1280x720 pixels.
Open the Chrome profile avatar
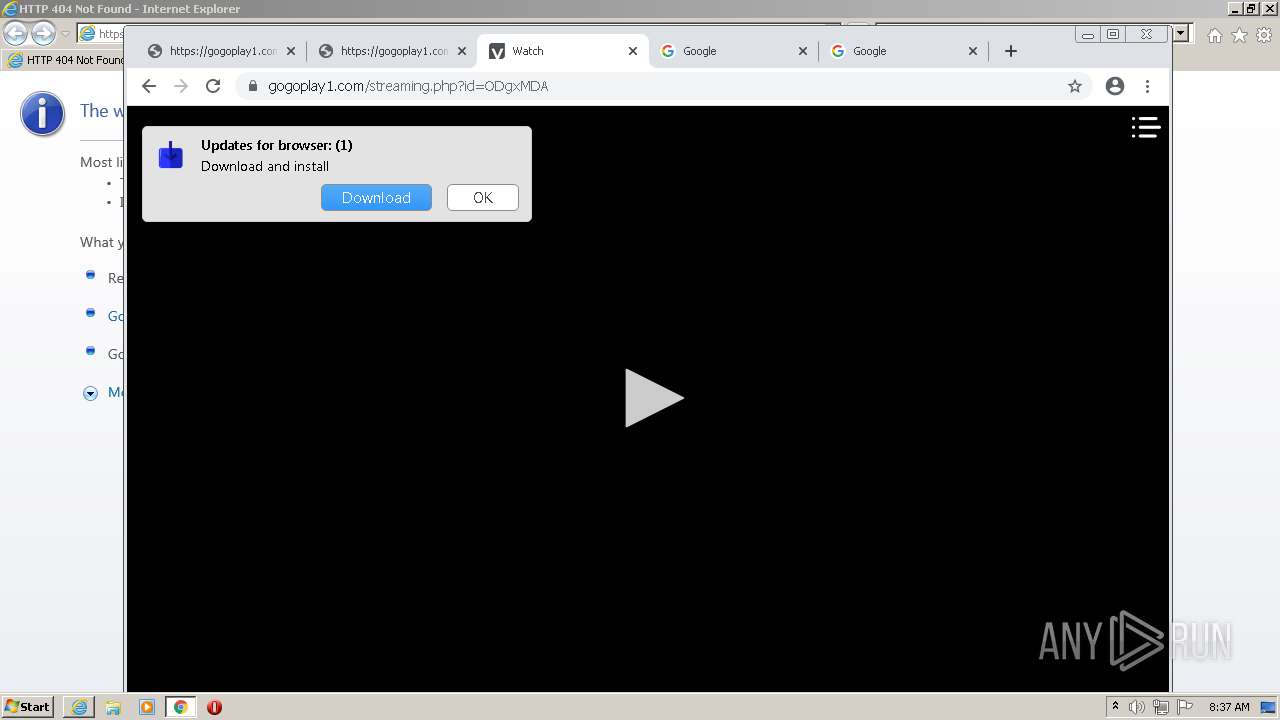click(1115, 86)
